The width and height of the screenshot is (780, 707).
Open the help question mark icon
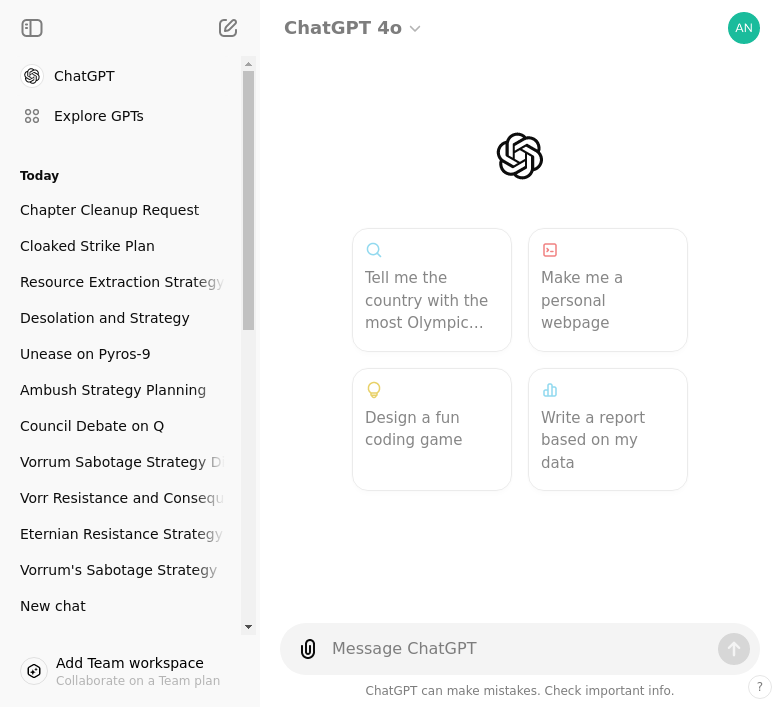pyautogui.click(x=759, y=687)
